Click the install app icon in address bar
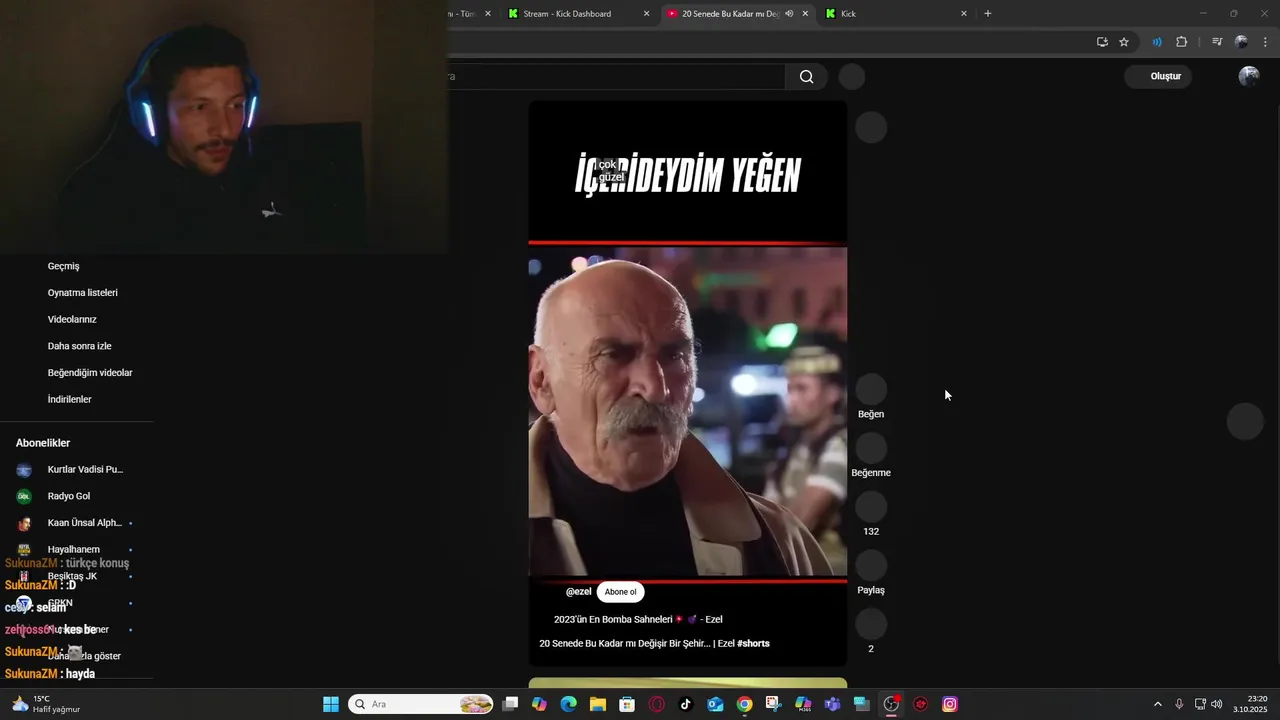This screenshot has width=1280, height=720. pos(1102,42)
